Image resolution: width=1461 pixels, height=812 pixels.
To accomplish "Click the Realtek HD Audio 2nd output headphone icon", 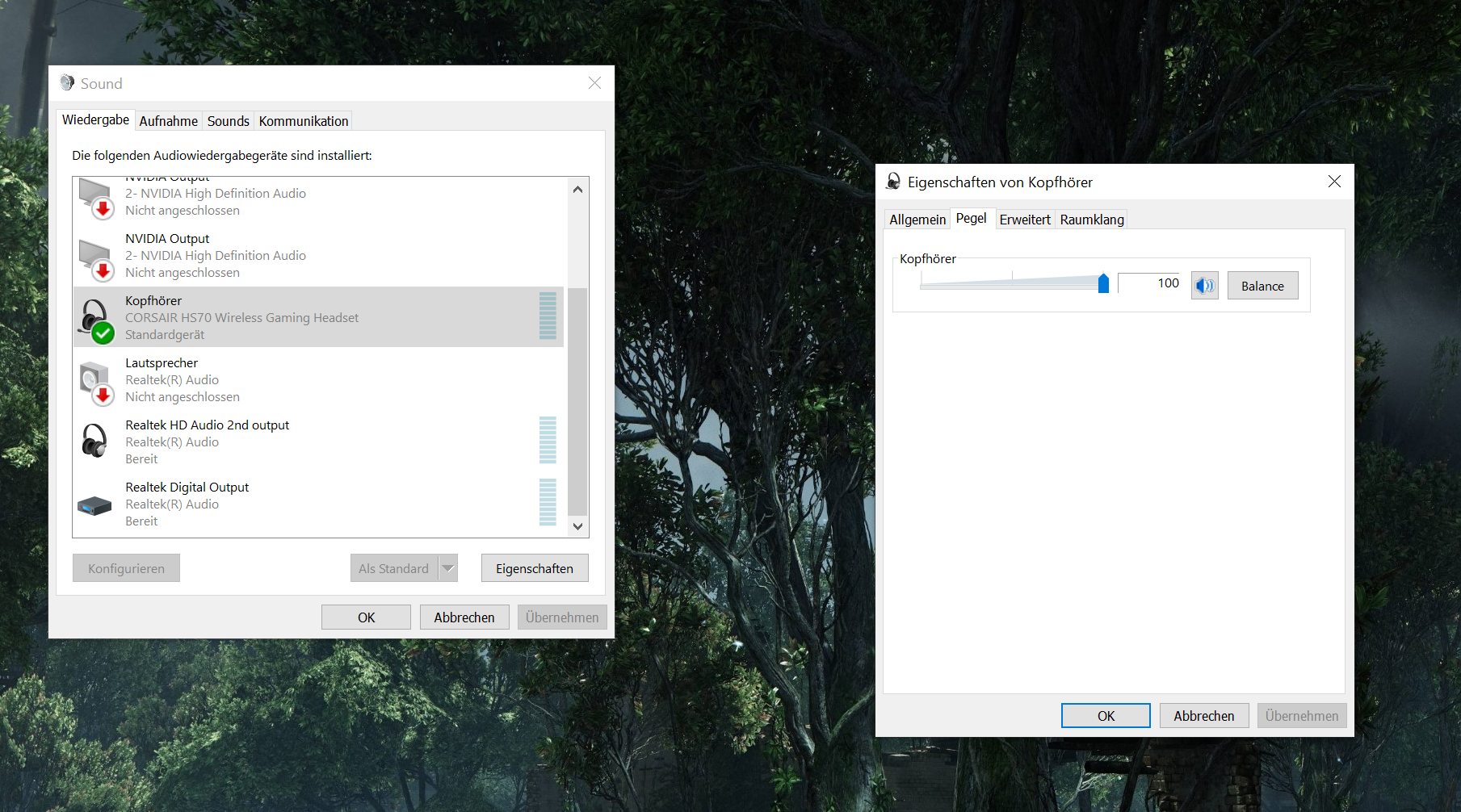I will pos(94,442).
